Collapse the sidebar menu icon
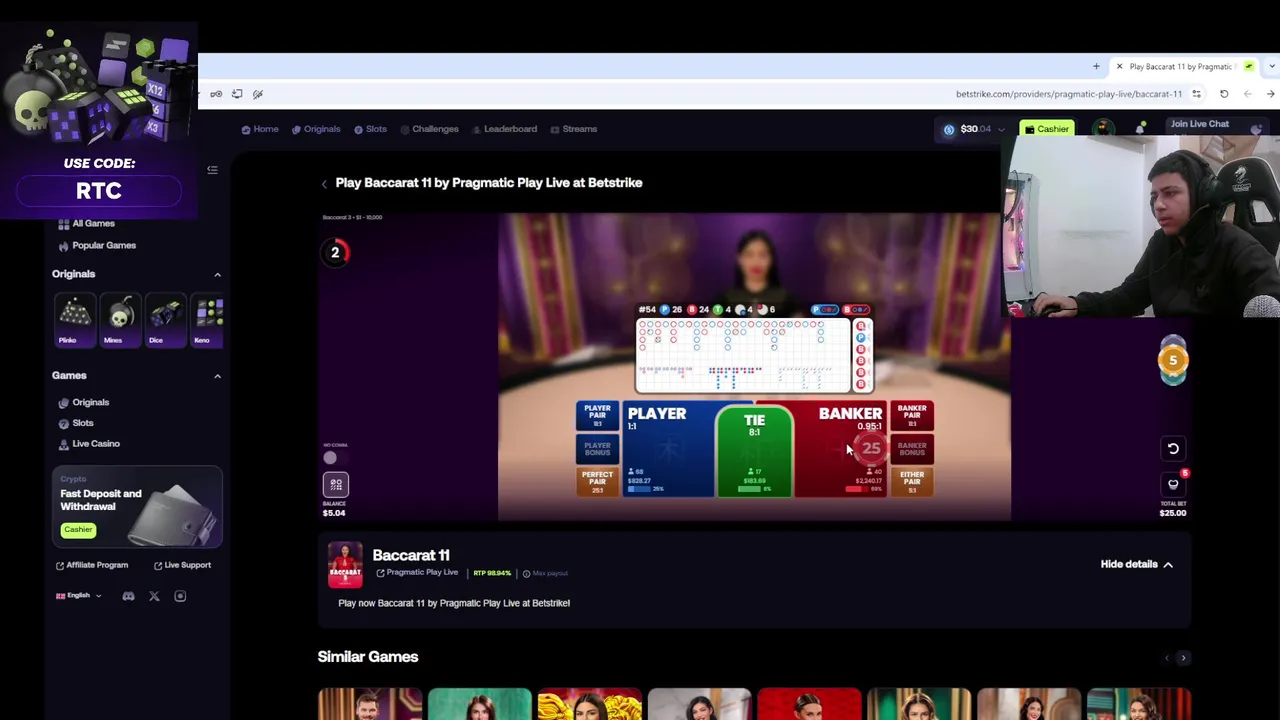 pyautogui.click(x=212, y=170)
